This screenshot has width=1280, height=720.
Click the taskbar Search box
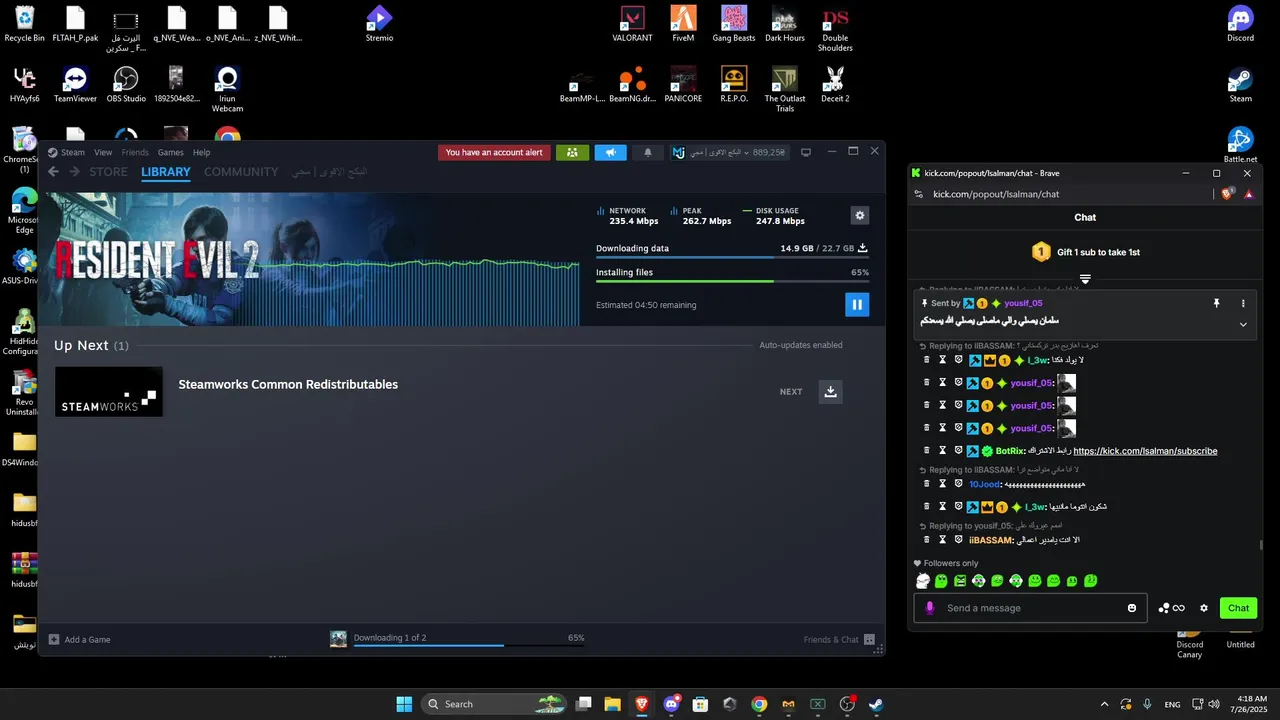tap(493, 704)
